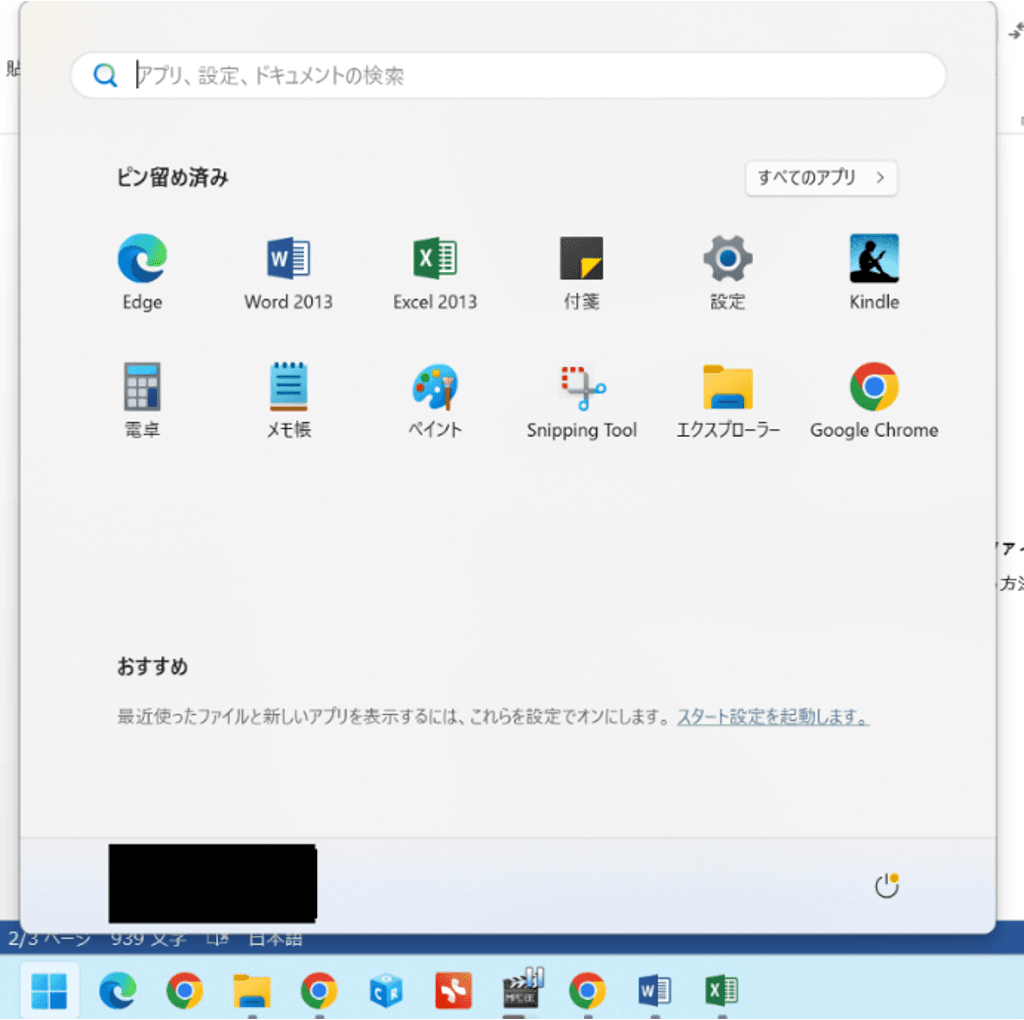Click the Start button on the taskbar
1024x1020 pixels.
pyautogui.click(x=50, y=990)
